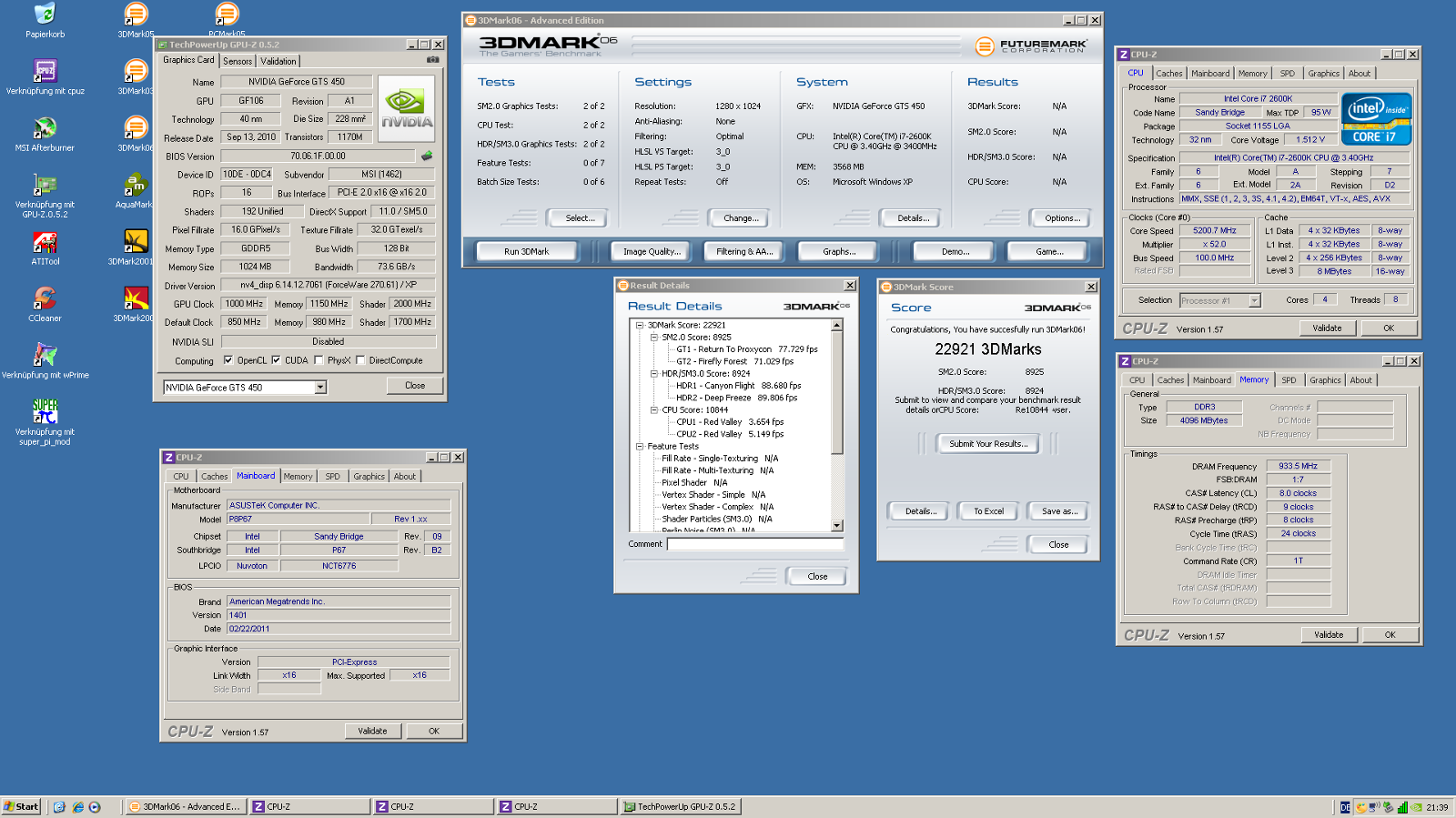
Task: Click the Run 3DMark button
Action: (526, 251)
